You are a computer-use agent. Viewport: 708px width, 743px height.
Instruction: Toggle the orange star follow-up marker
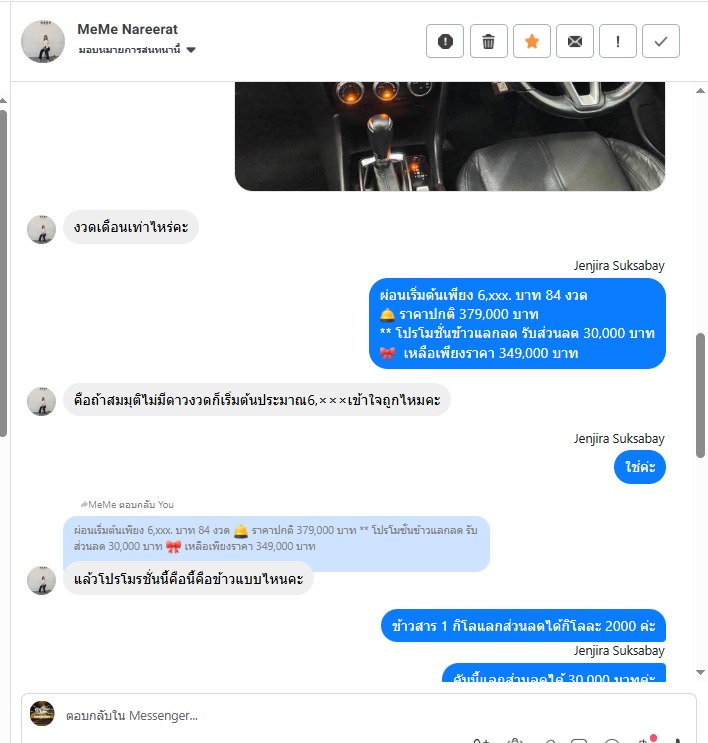pyautogui.click(x=532, y=41)
